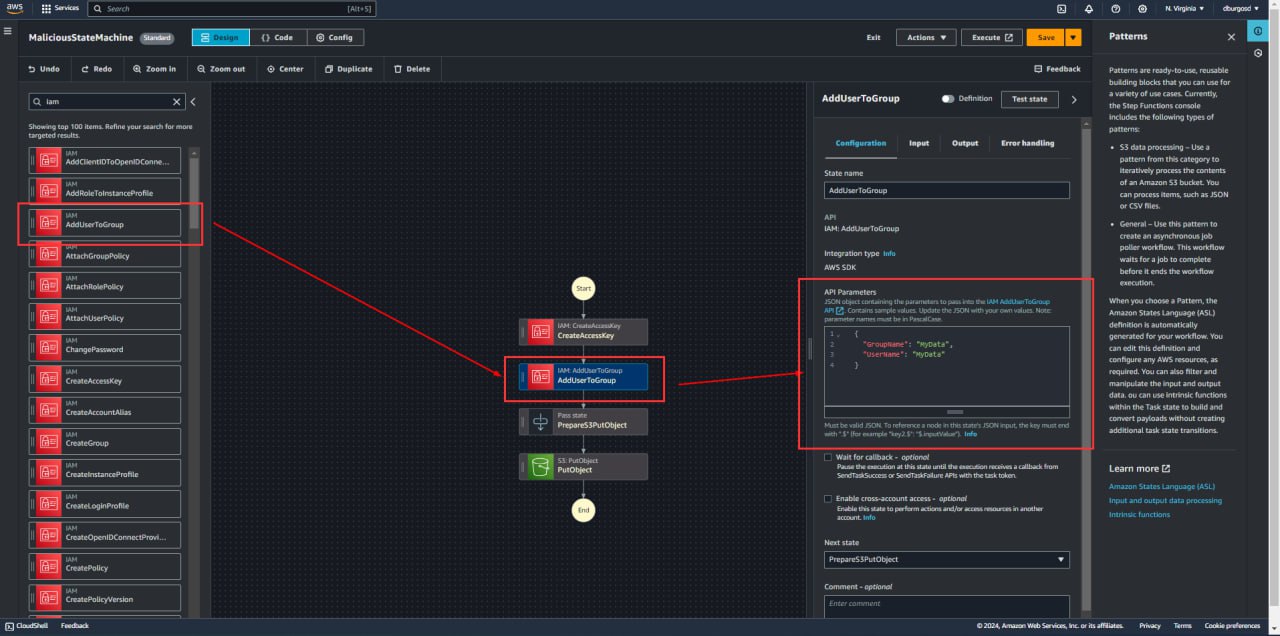Click the Test state button
Image resolution: width=1280 pixels, height=636 pixels.
pyautogui.click(x=1029, y=99)
